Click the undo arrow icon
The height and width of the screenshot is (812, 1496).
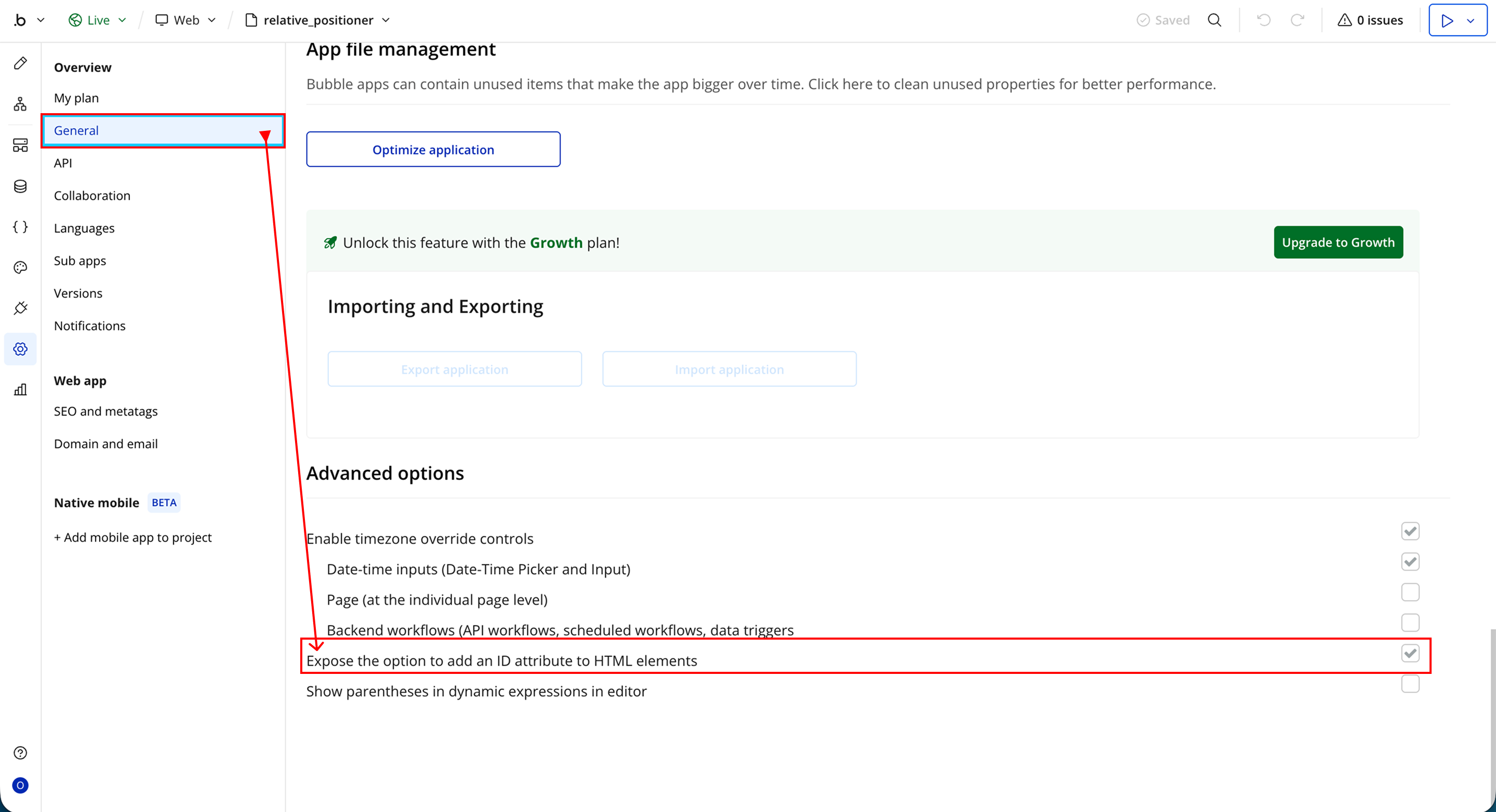click(x=1264, y=20)
